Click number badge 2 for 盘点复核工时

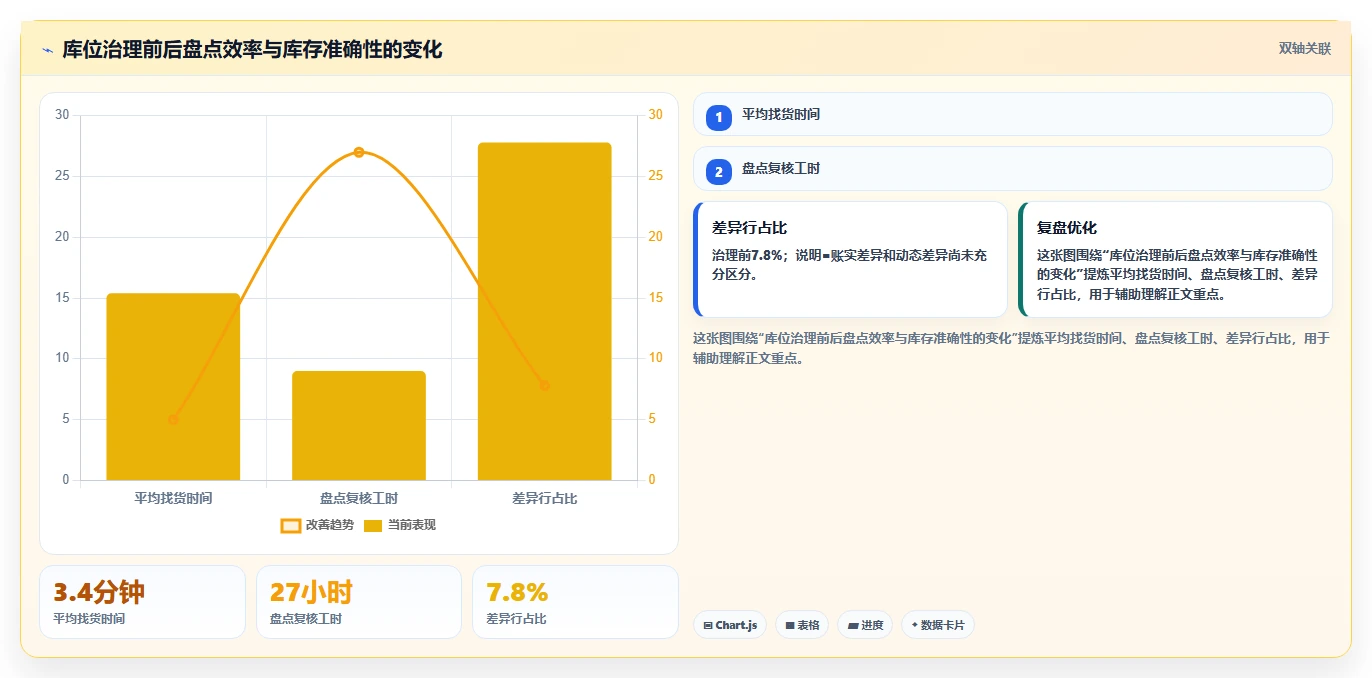point(718,172)
